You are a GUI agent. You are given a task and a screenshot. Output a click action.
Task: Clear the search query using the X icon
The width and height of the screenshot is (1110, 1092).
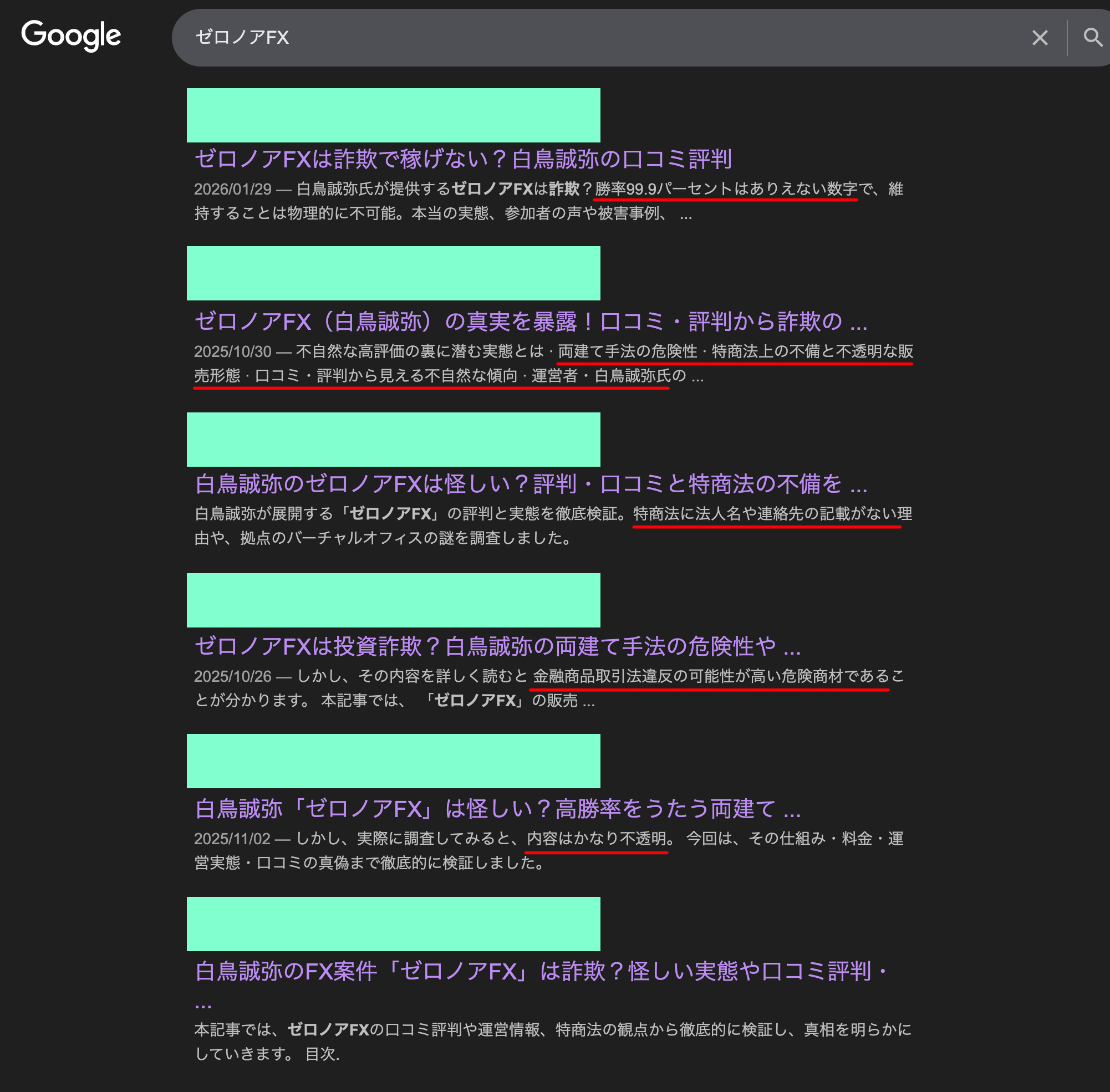(1039, 38)
